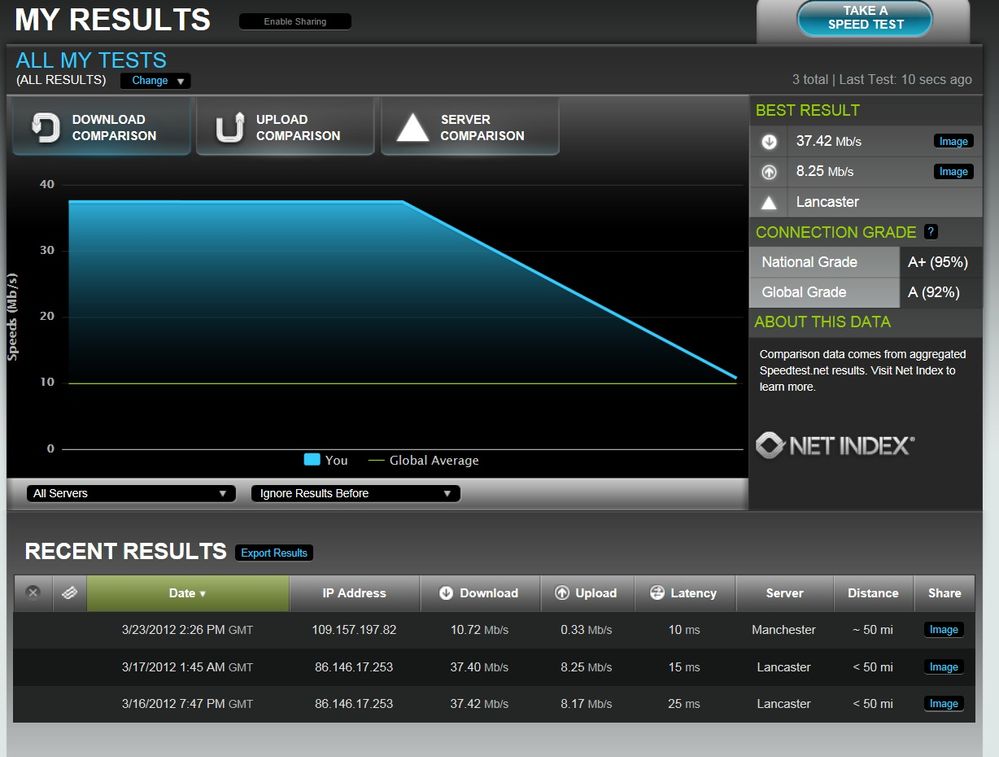This screenshot has height=757, width=999.
Task: Click the Take a Speed Test button
Action: [x=865, y=18]
